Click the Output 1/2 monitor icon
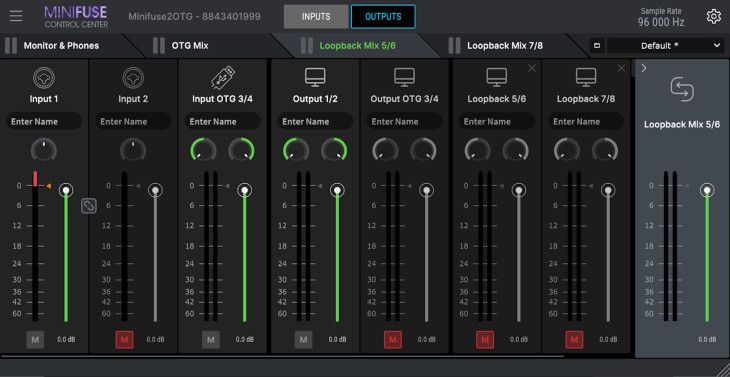730x377 pixels. pos(315,77)
